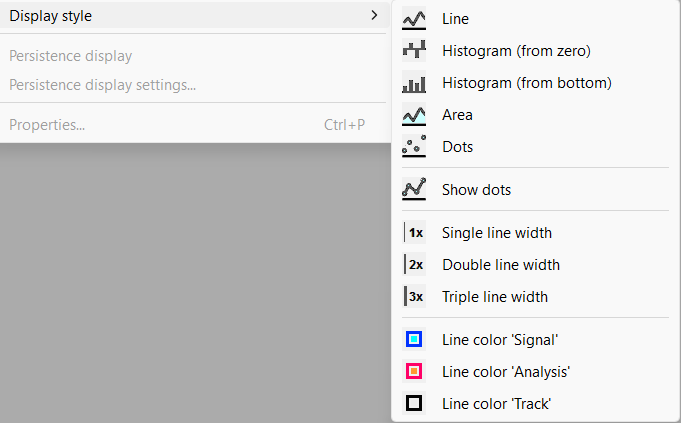Choose Double line width menu entry
The image size is (681, 423).
coord(500,265)
